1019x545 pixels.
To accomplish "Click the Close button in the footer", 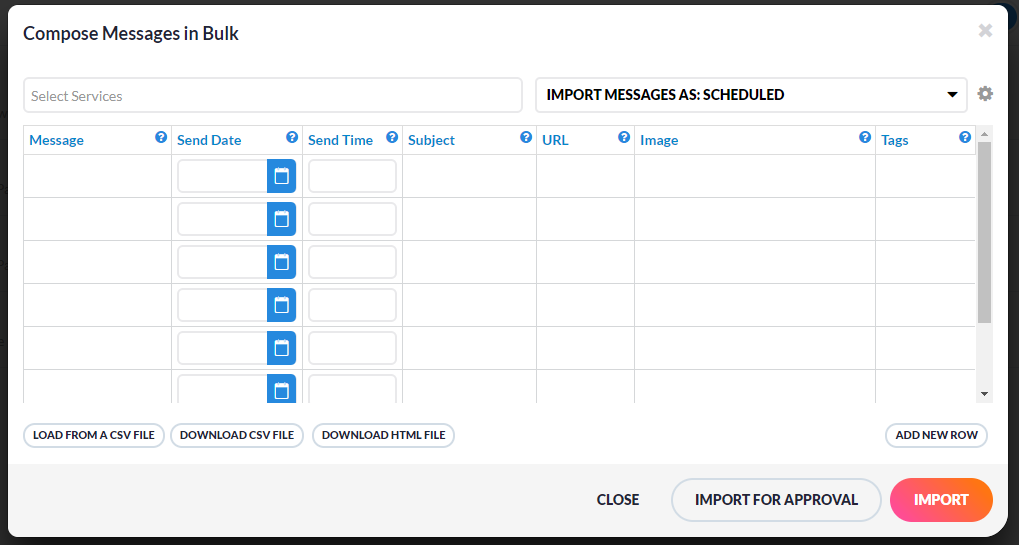I will [x=618, y=500].
